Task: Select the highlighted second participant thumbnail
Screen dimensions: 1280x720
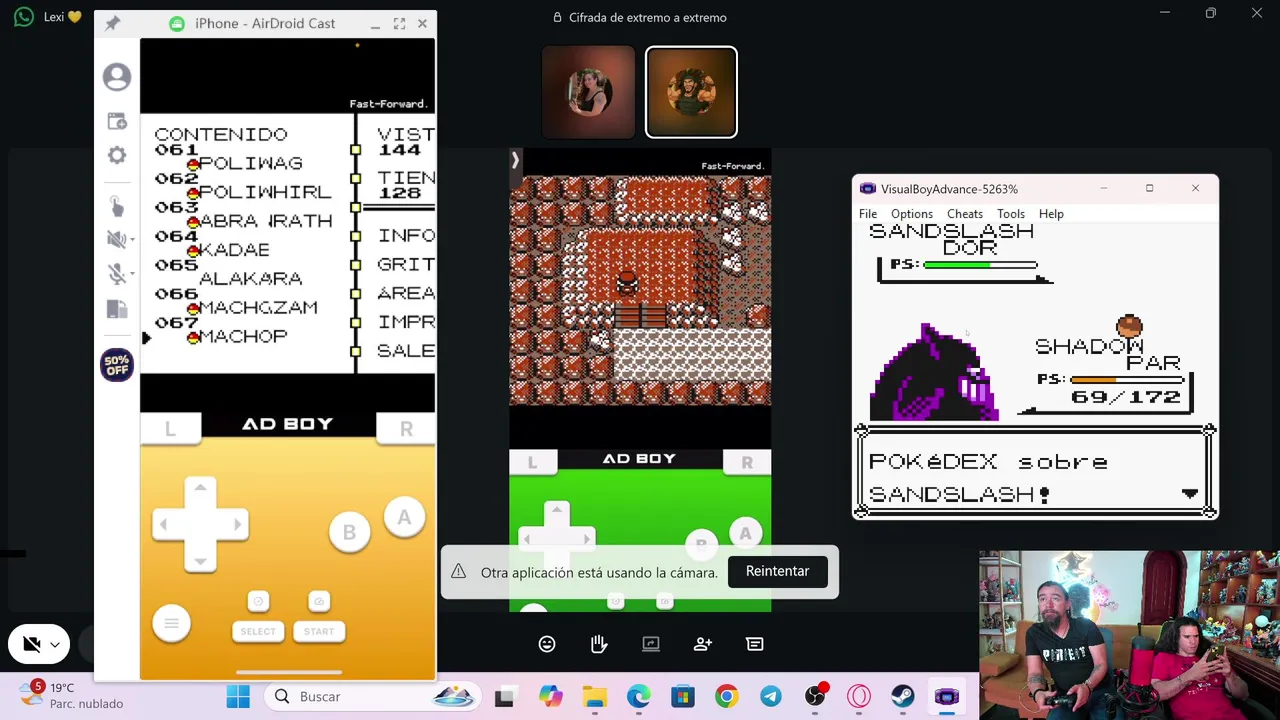Action: click(691, 92)
